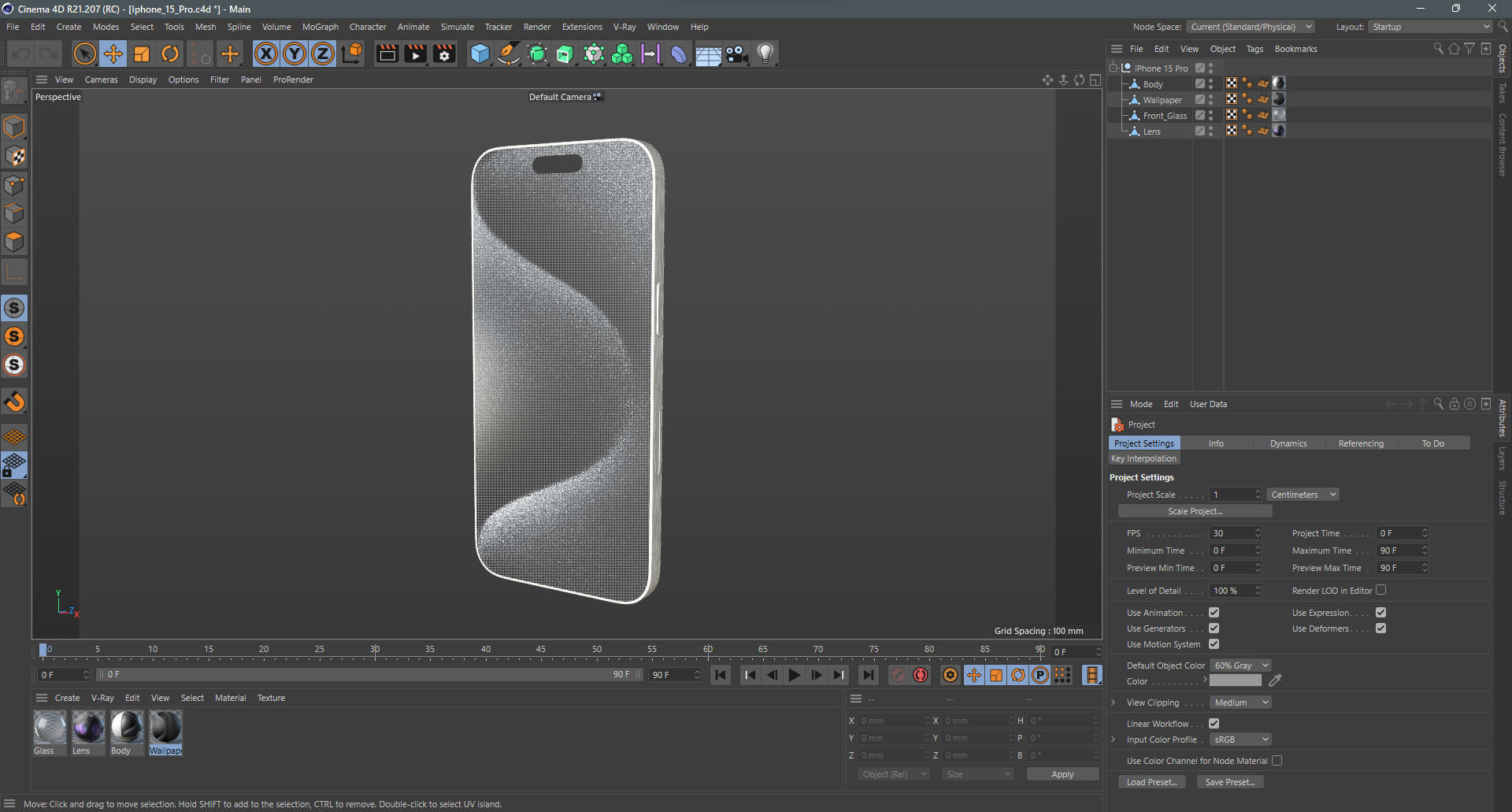Viewport: 1512px width, 812px height.
Task: Open the Deformer objects group
Action: click(x=679, y=54)
